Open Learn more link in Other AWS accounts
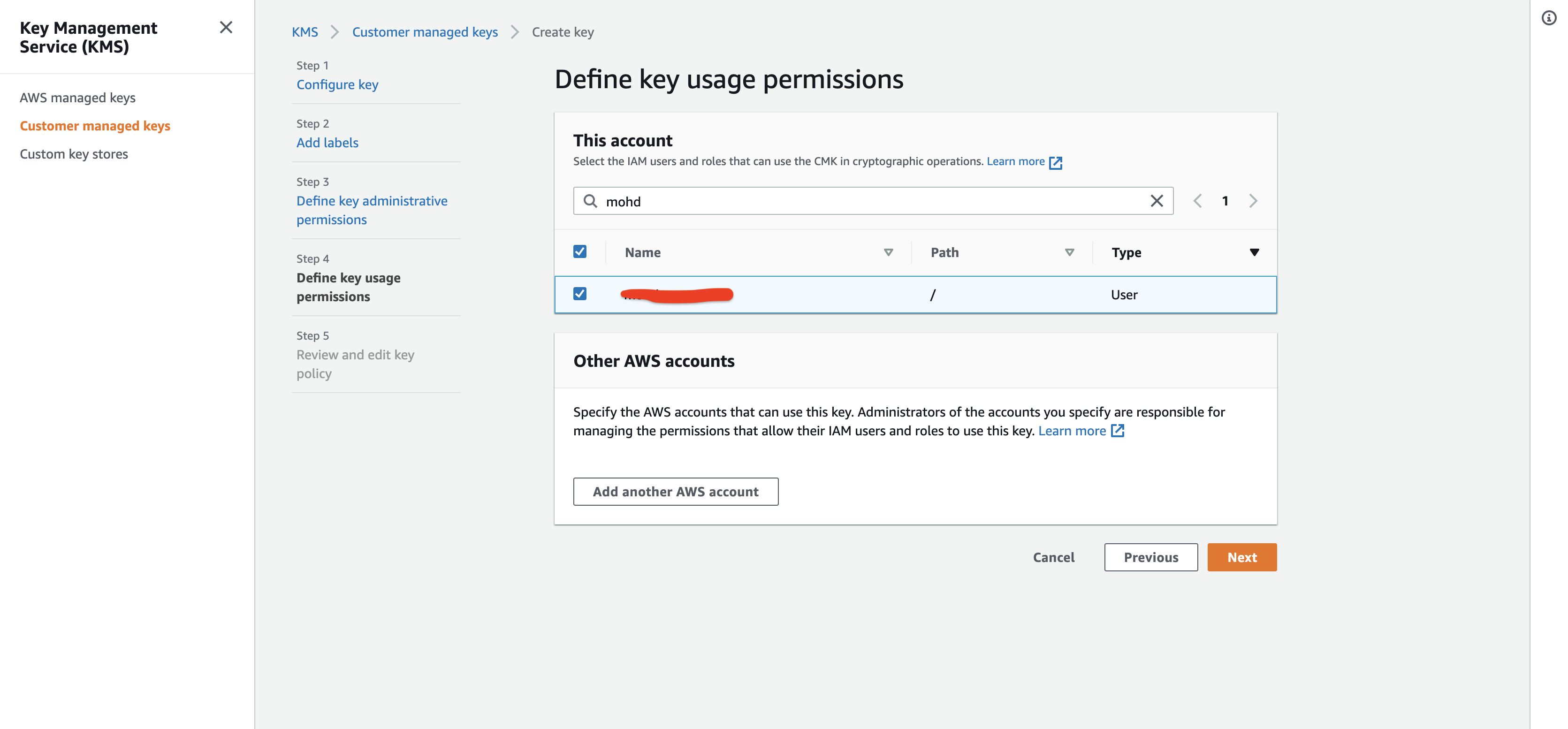Image resolution: width=1568 pixels, height=729 pixels. click(1074, 430)
